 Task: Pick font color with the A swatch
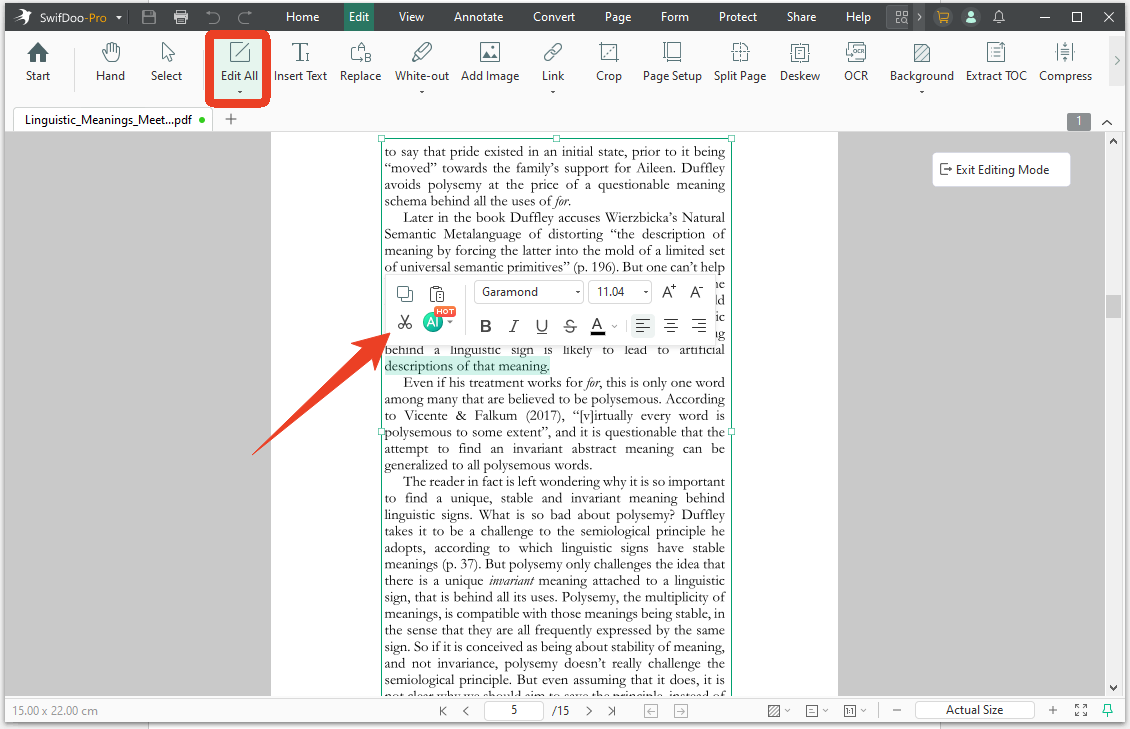click(x=597, y=326)
